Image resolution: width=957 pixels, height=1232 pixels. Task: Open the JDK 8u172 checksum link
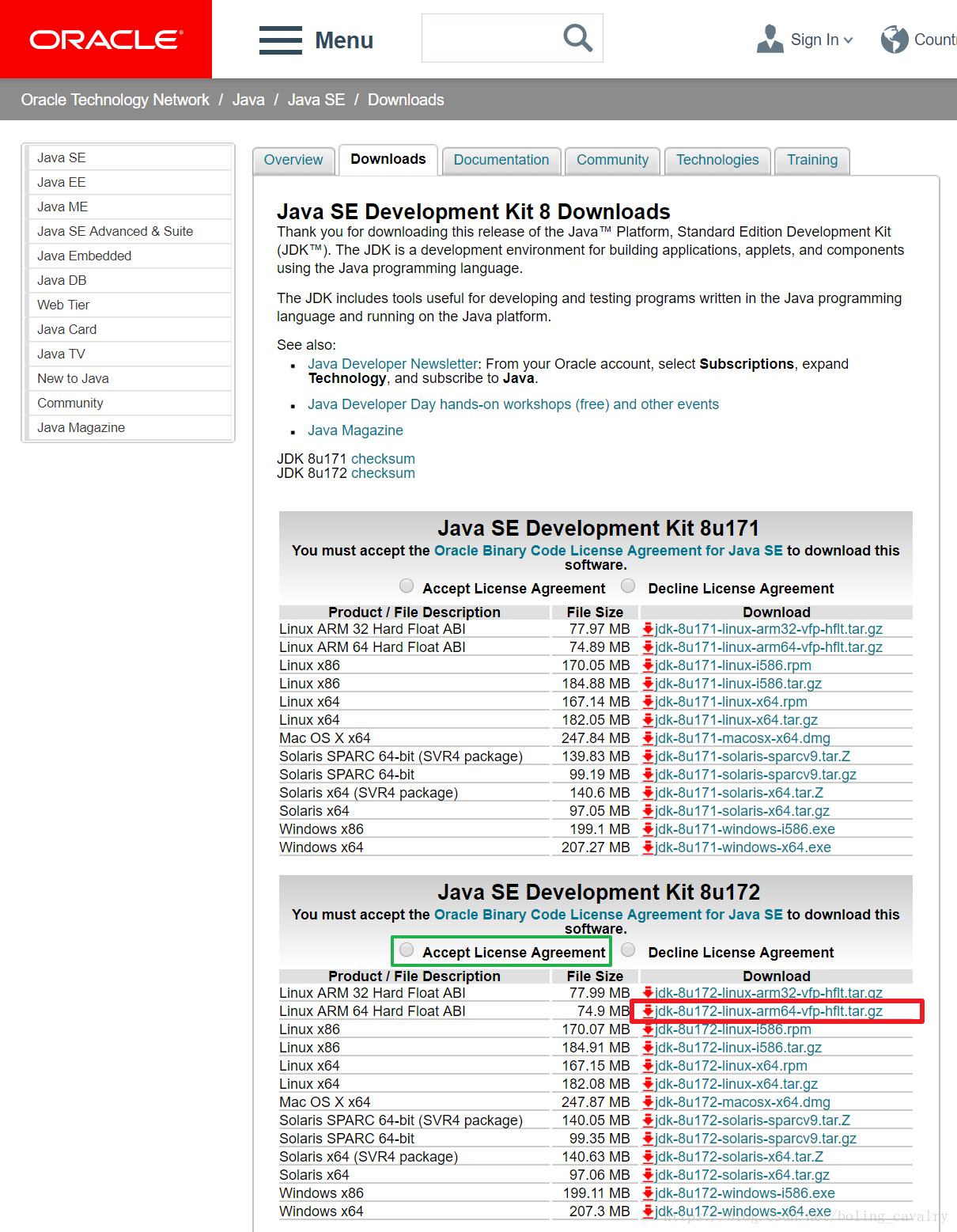(383, 472)
